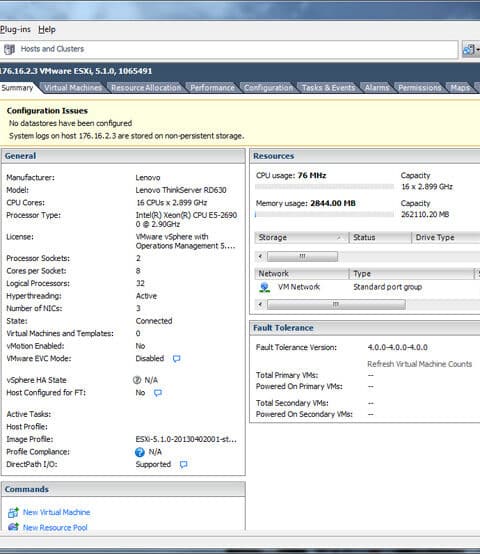Switch to the Alarms tab

(x=377, y=88)
